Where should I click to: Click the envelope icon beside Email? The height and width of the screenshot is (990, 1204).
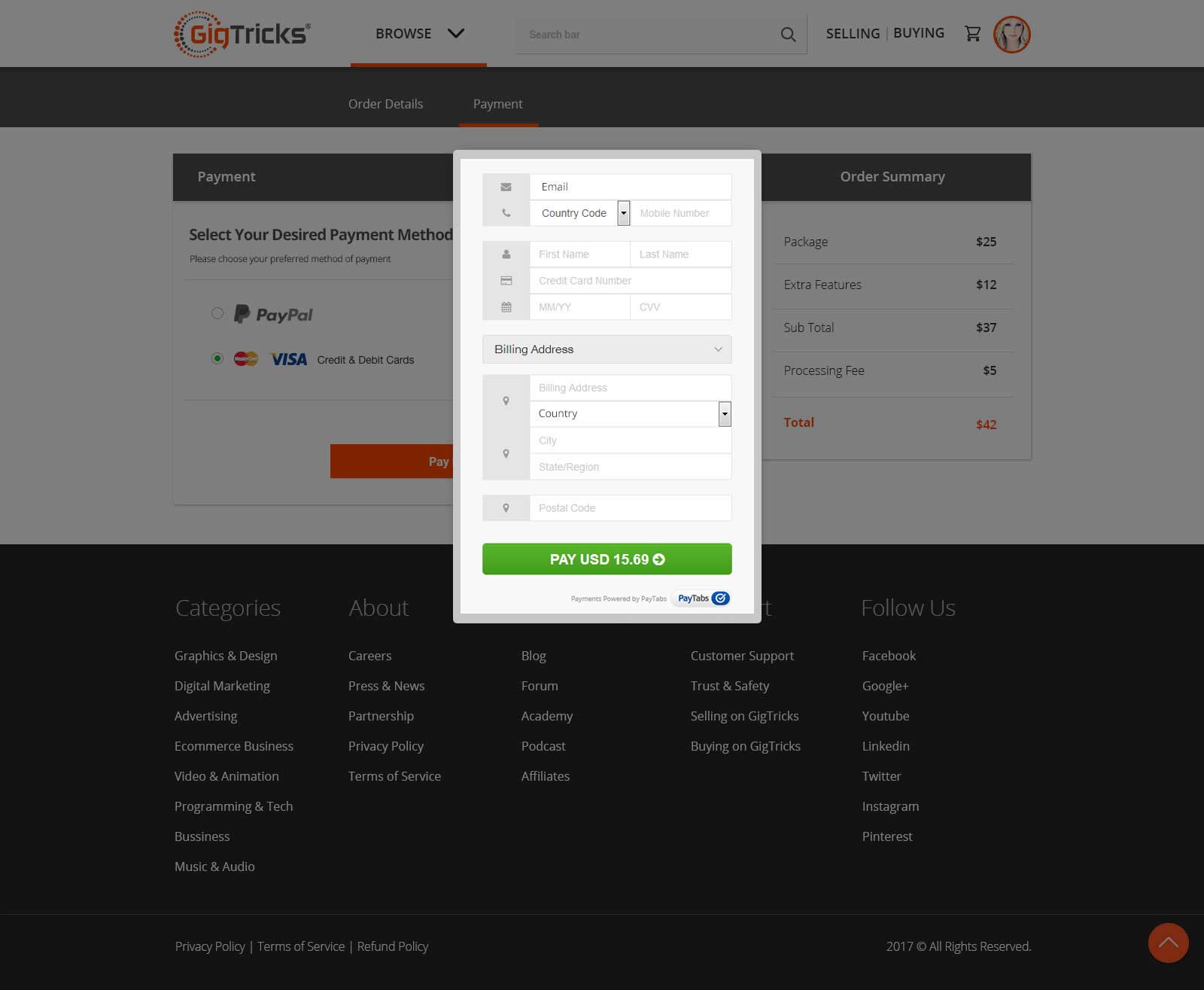tap(506, 187)
